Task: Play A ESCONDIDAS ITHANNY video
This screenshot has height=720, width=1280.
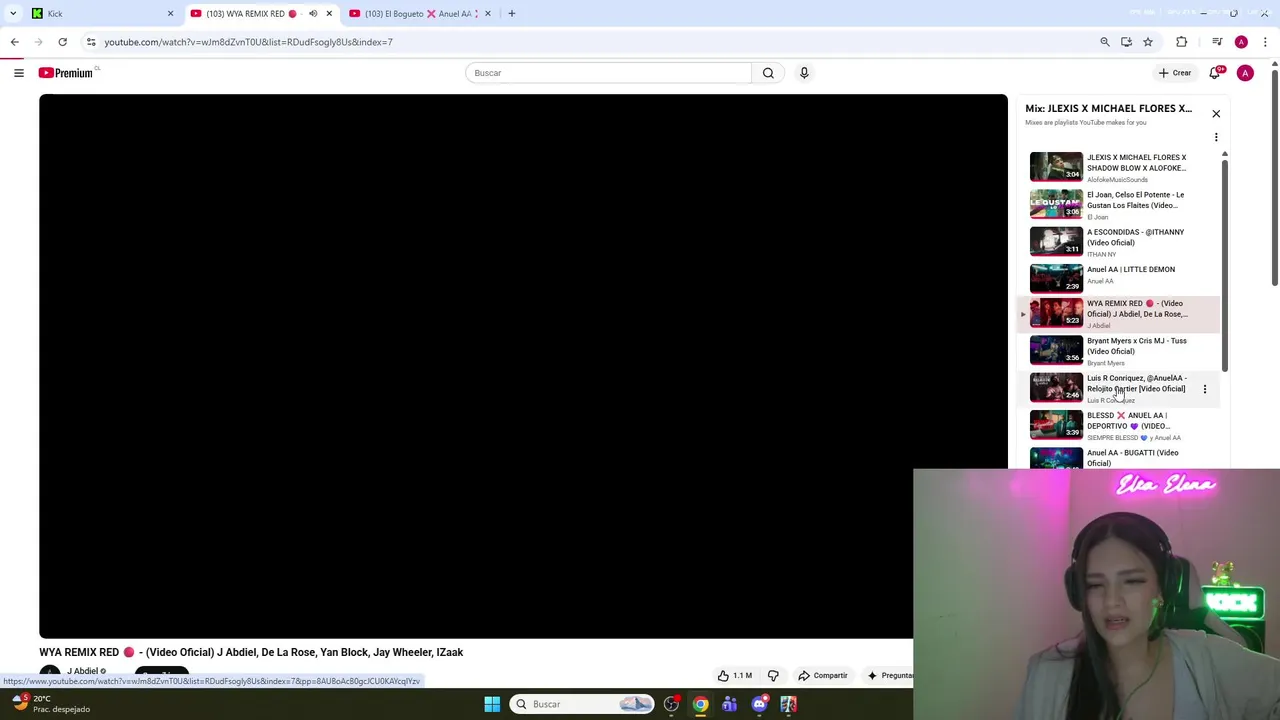Action: coord(1118,241)
